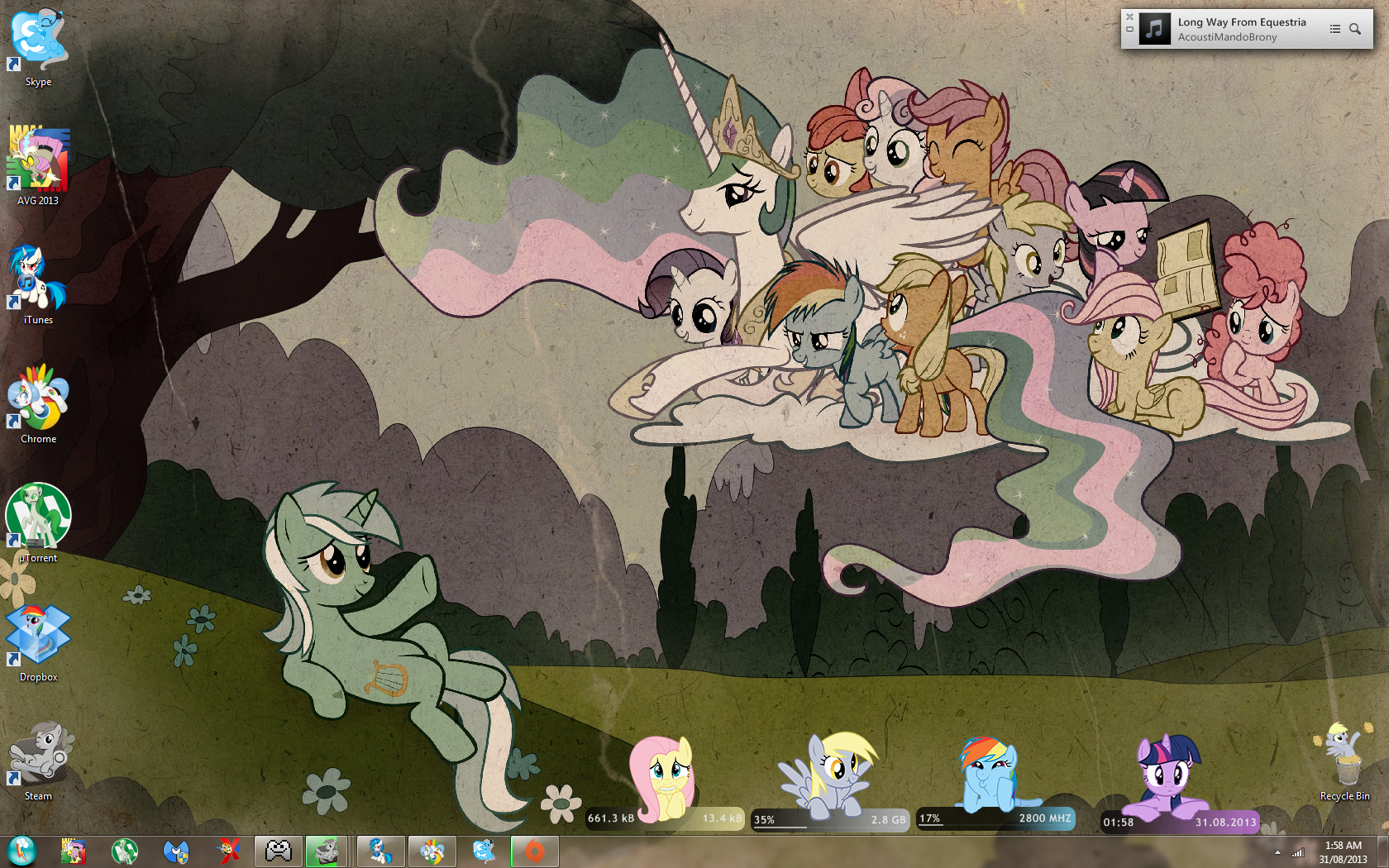Click the pinned AVG taskbar icon
Screen dimensions: 1389x868
(x=74, y=851)
